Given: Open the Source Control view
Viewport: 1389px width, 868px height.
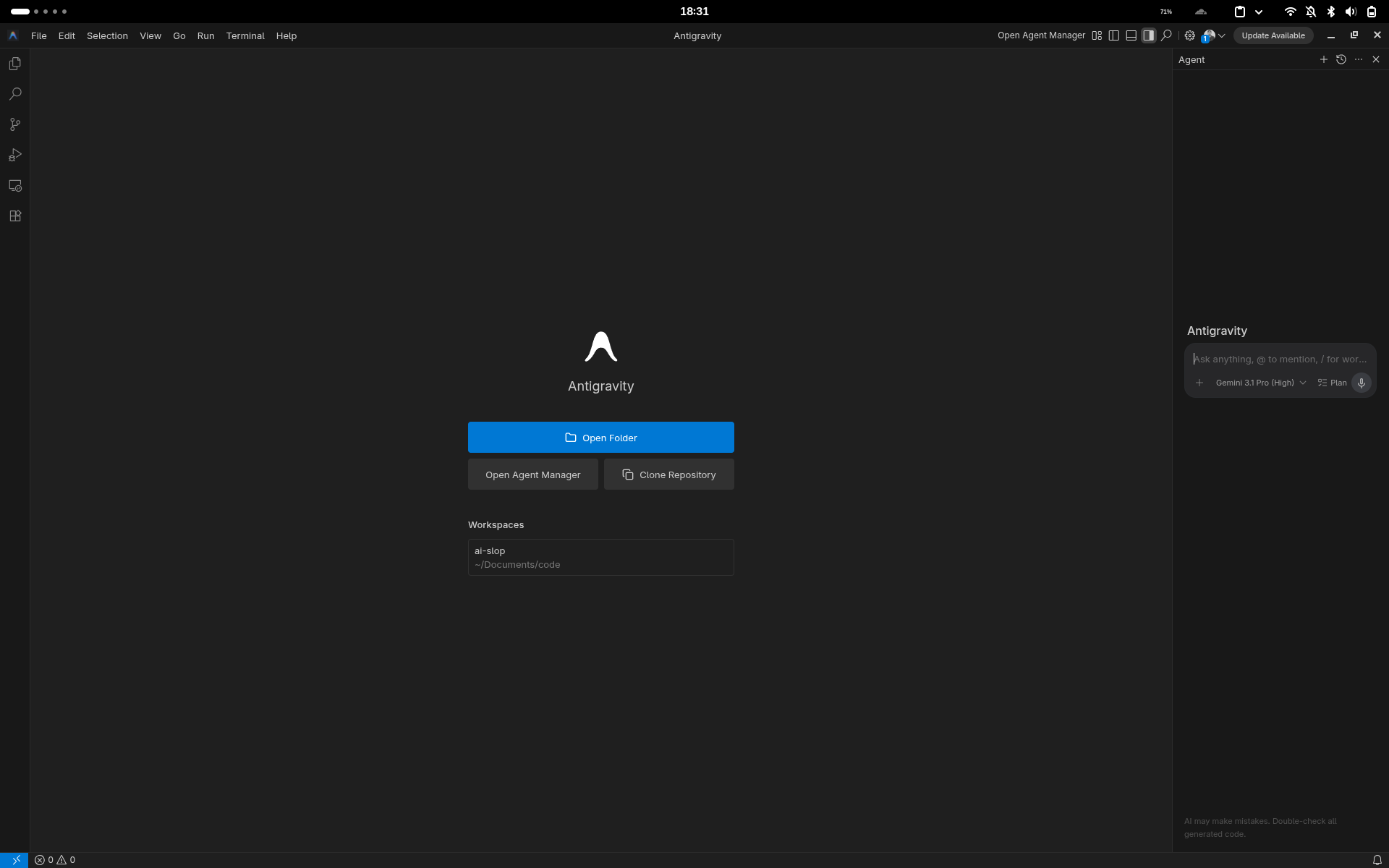Looking at the screenshot, I should click(14, 124).
